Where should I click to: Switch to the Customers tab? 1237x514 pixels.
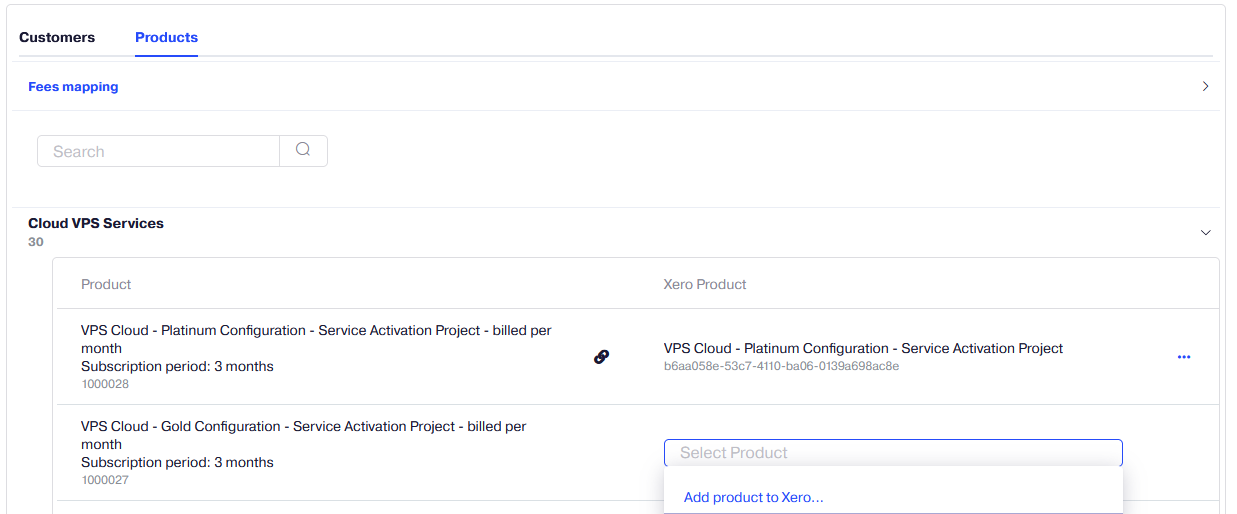[x=57, y=37]
